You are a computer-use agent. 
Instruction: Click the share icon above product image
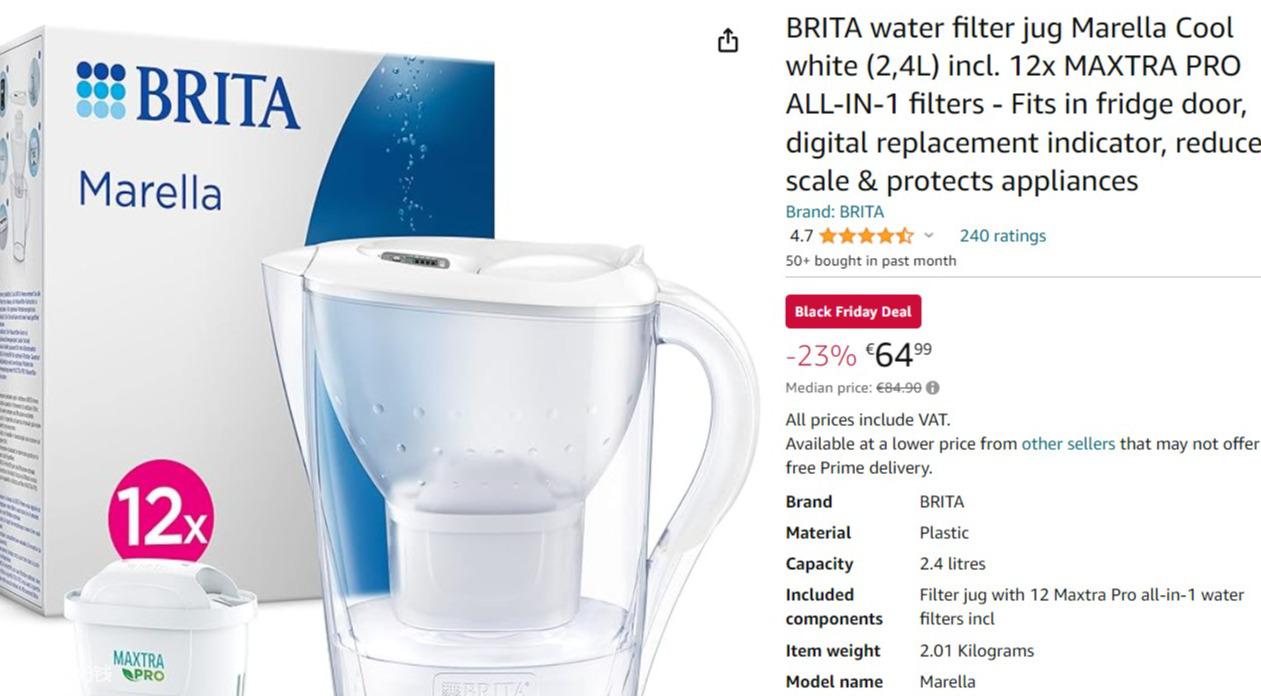click(x=728, y=40)
